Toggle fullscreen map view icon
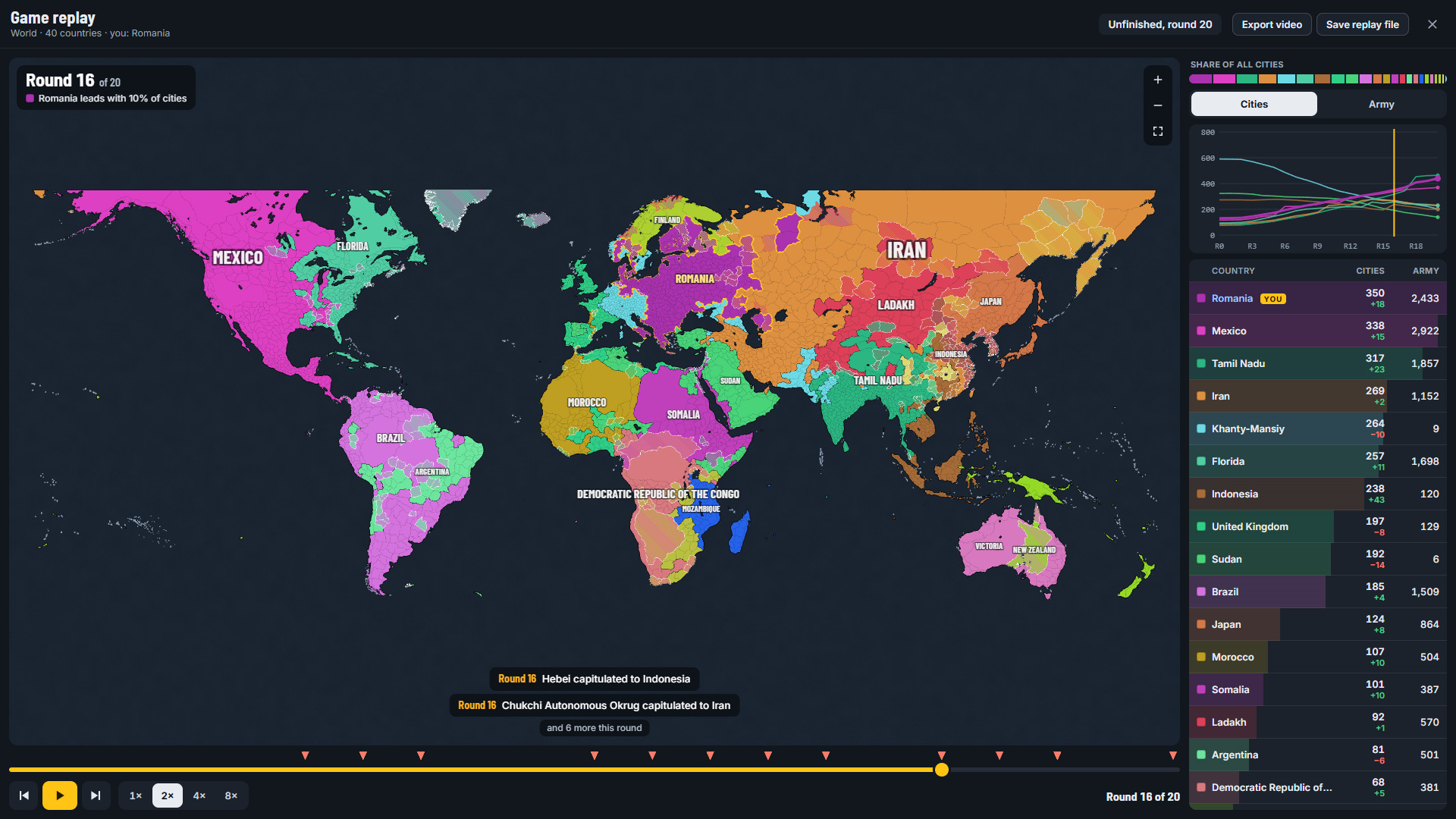The width and height of the screenshot is (1456, 819). pyautogui.click(x=1158, y=131)
